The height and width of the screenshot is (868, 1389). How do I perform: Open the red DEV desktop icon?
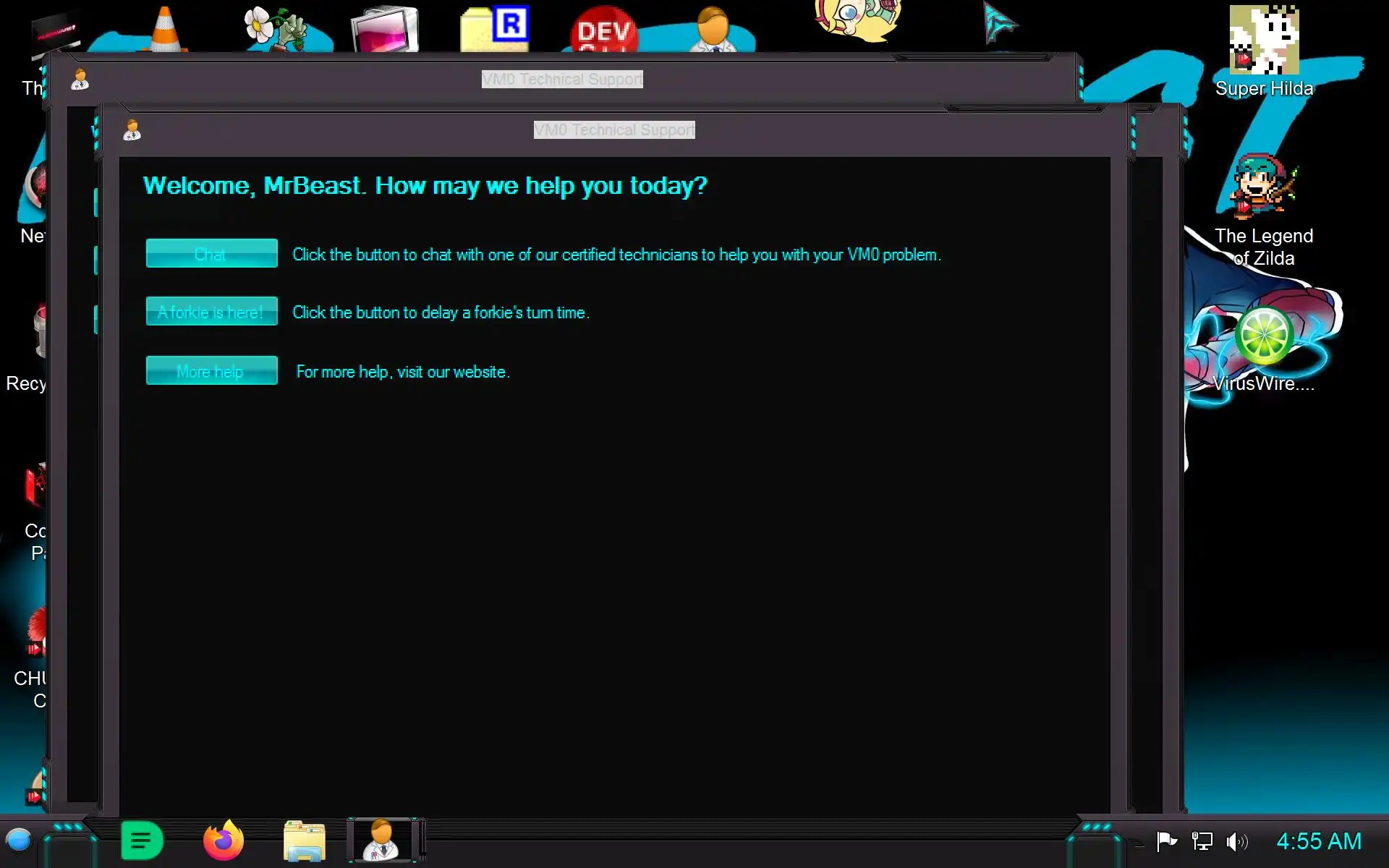[603, 30]
